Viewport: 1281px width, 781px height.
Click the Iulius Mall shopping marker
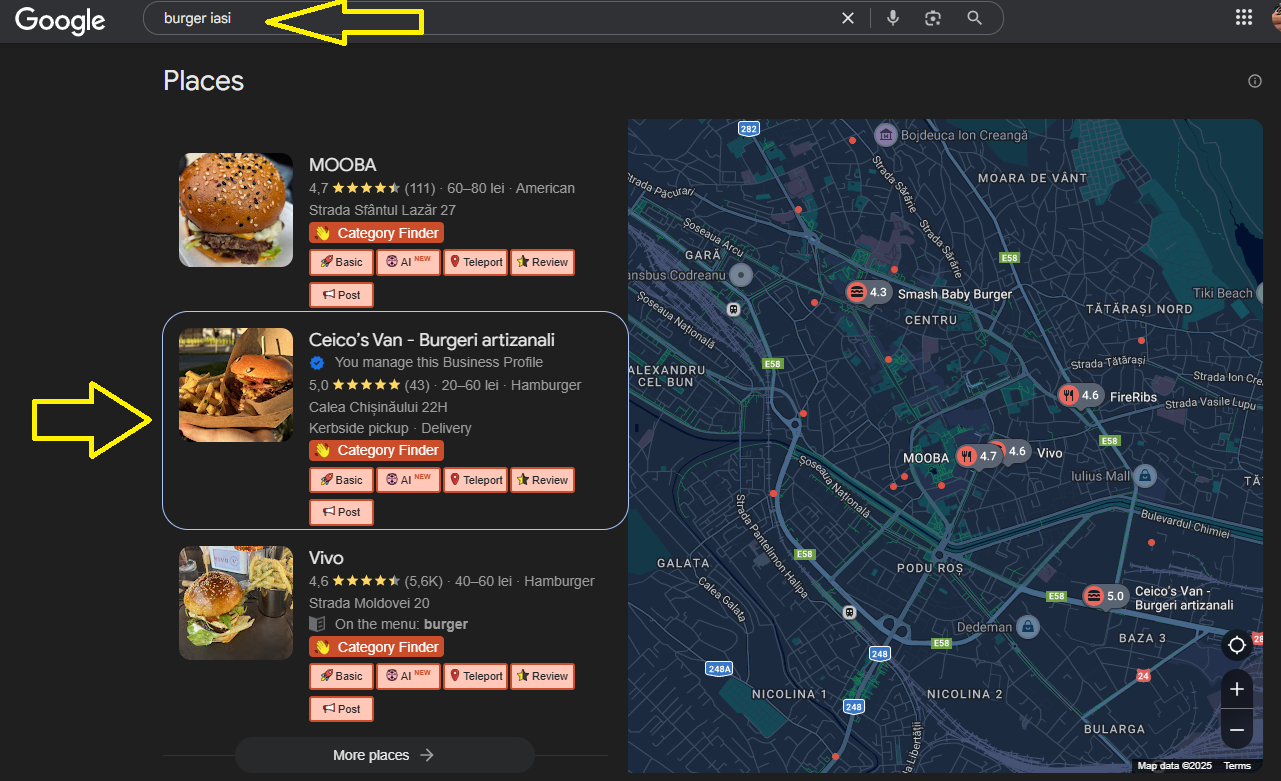[1146, 476]
